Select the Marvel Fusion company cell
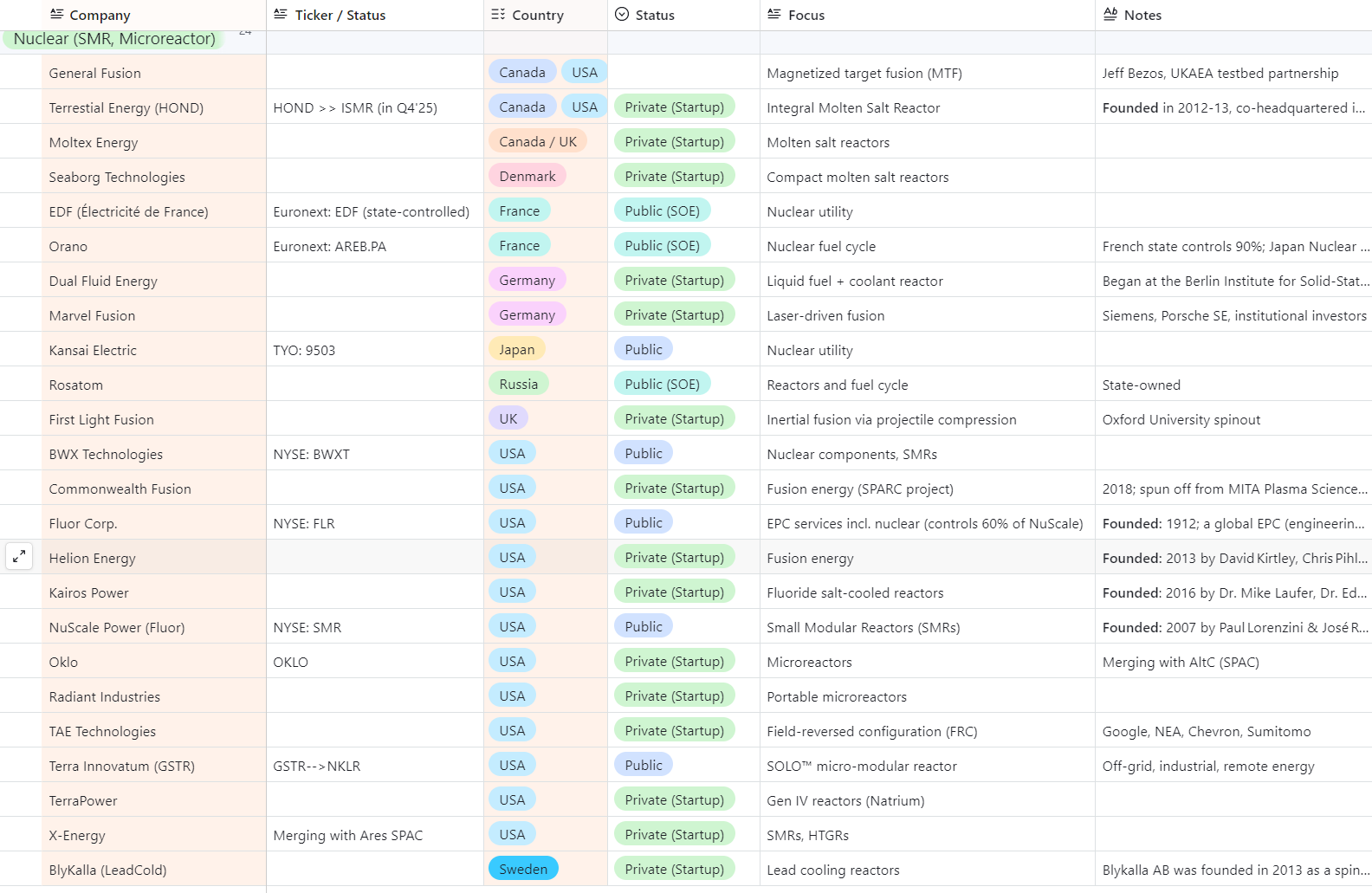 154,314
